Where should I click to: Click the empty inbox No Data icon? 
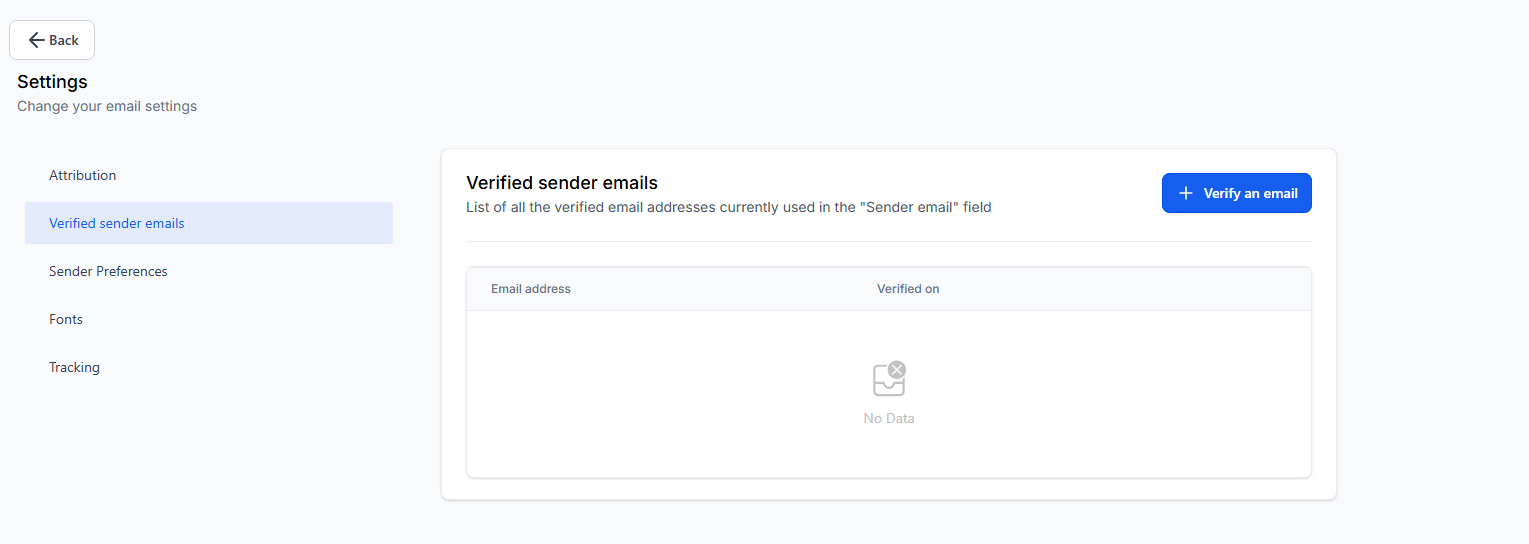point(887,382)
